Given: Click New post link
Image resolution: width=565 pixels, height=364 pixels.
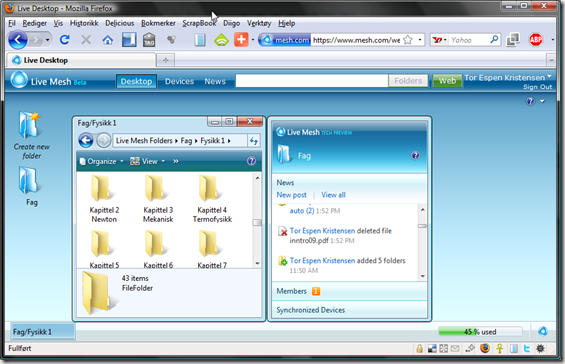Looking at the screenshot, I should [x=292, y=195].
